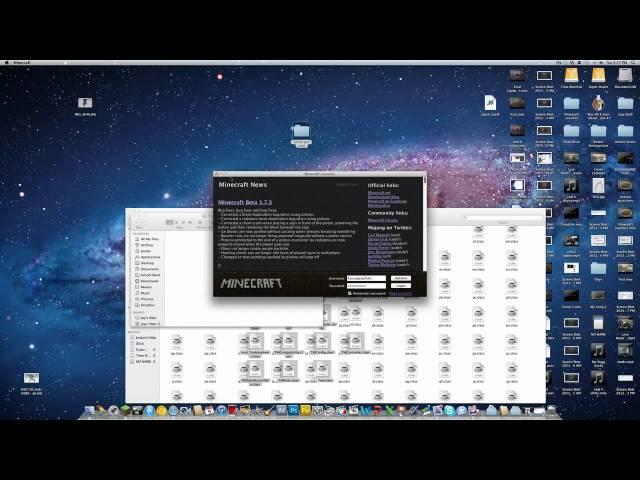Open GarageBand guitar icon in Dock
The width and height of the screenshot is (640, 480).
(x=268, y=410)
